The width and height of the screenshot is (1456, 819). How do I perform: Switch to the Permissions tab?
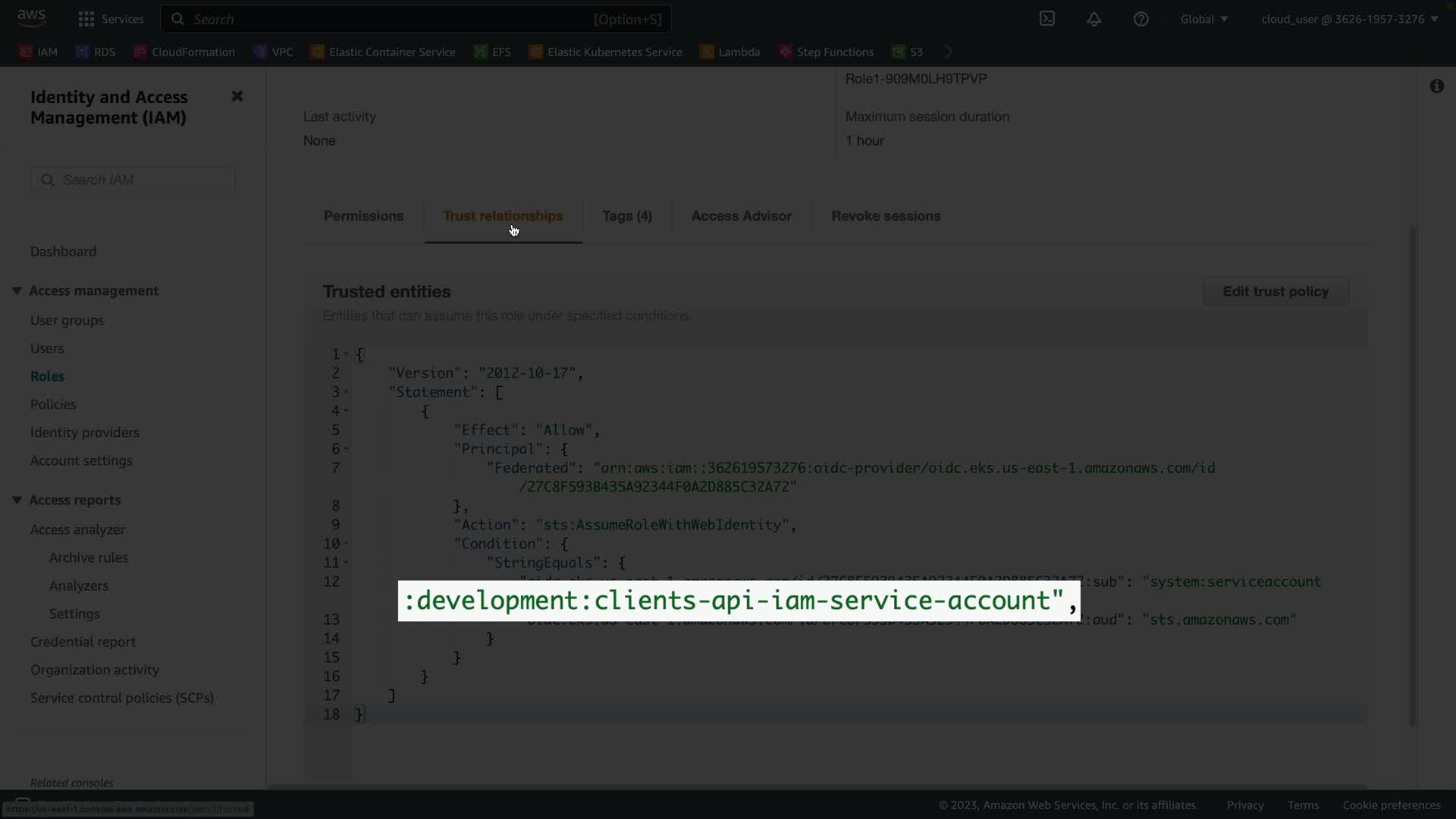point(363,216)
